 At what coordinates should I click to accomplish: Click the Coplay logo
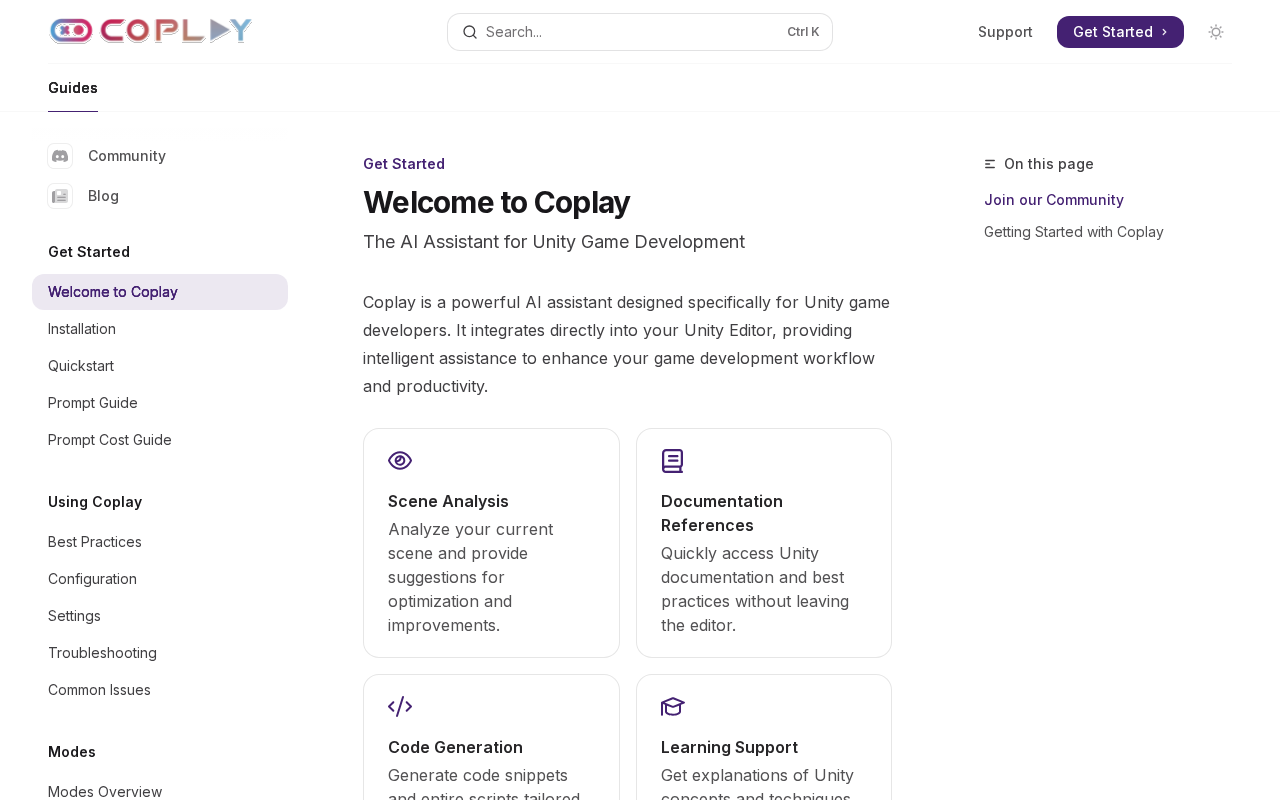coord(150,31)
